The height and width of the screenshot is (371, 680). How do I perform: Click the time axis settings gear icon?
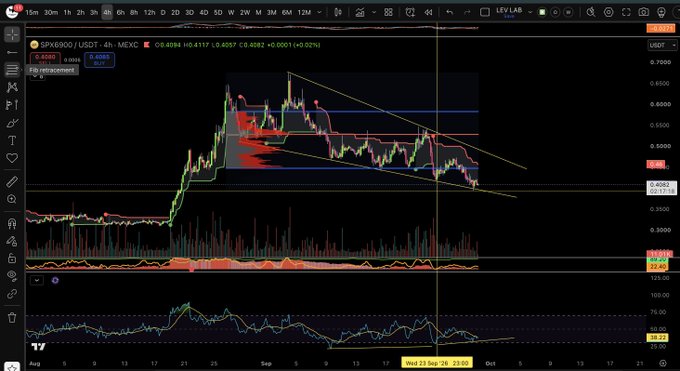click(662, 363)
